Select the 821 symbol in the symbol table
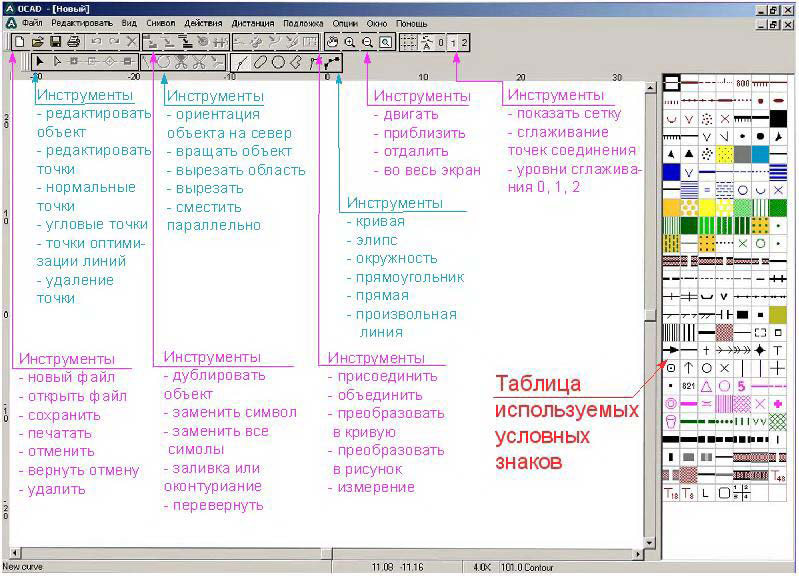This screenshot has width=799, height=576. point(689,386)
